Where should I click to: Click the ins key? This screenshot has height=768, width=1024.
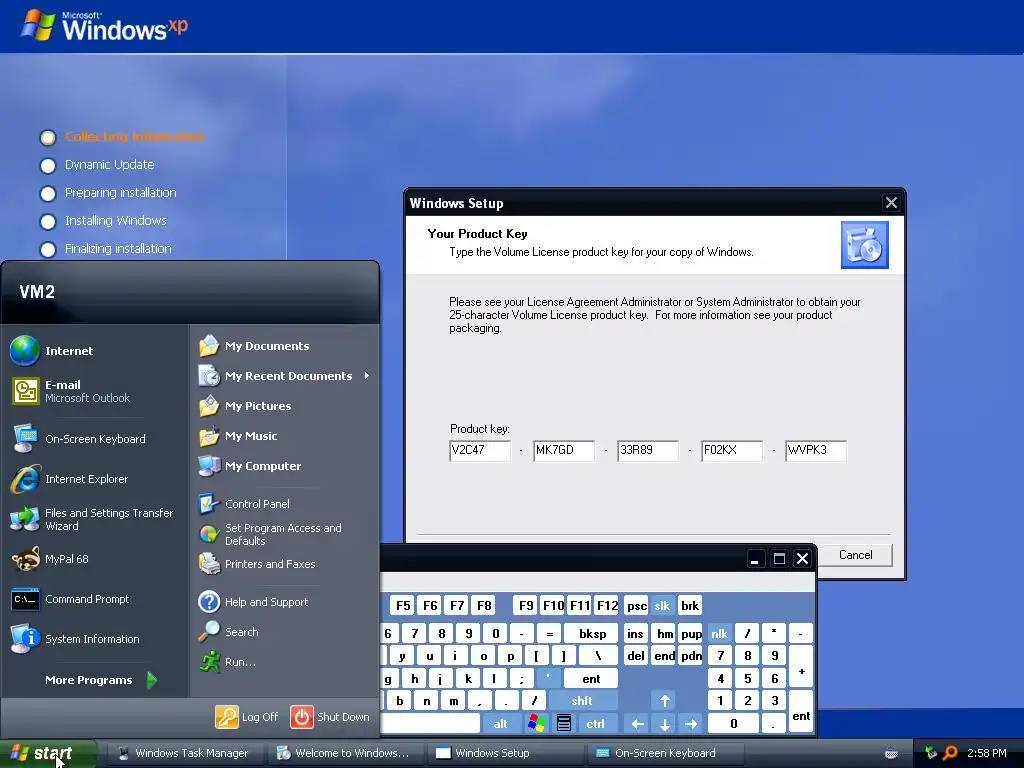[x=635, y=633]
